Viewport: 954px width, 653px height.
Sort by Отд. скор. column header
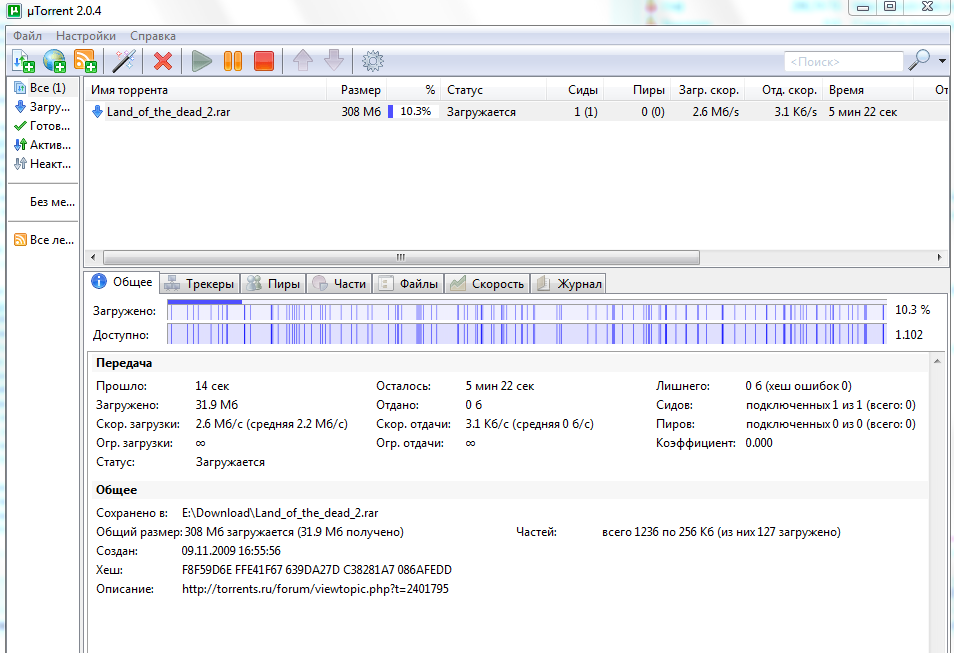784,90
